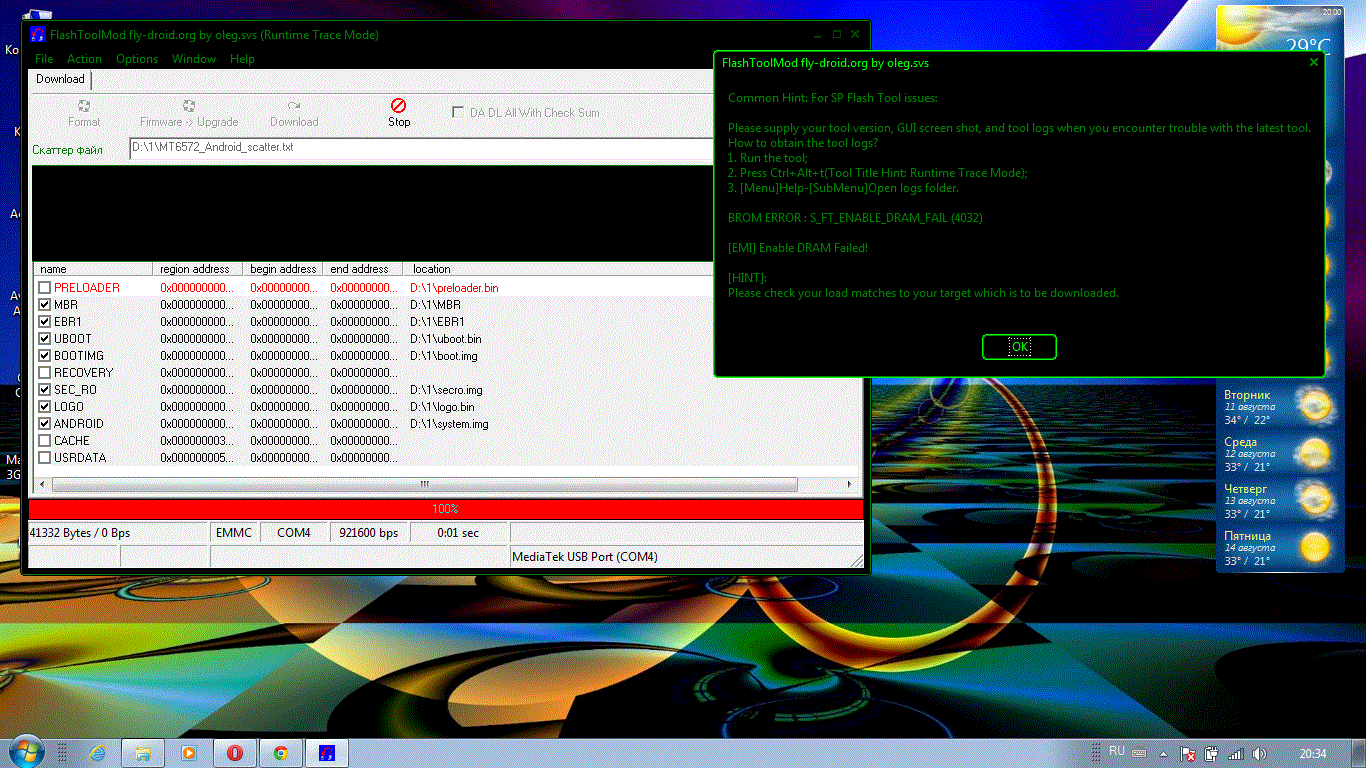The image size is (1366, 768).
Task: Uncheck the SEC_RO partition checkbox
Action: 44,390
